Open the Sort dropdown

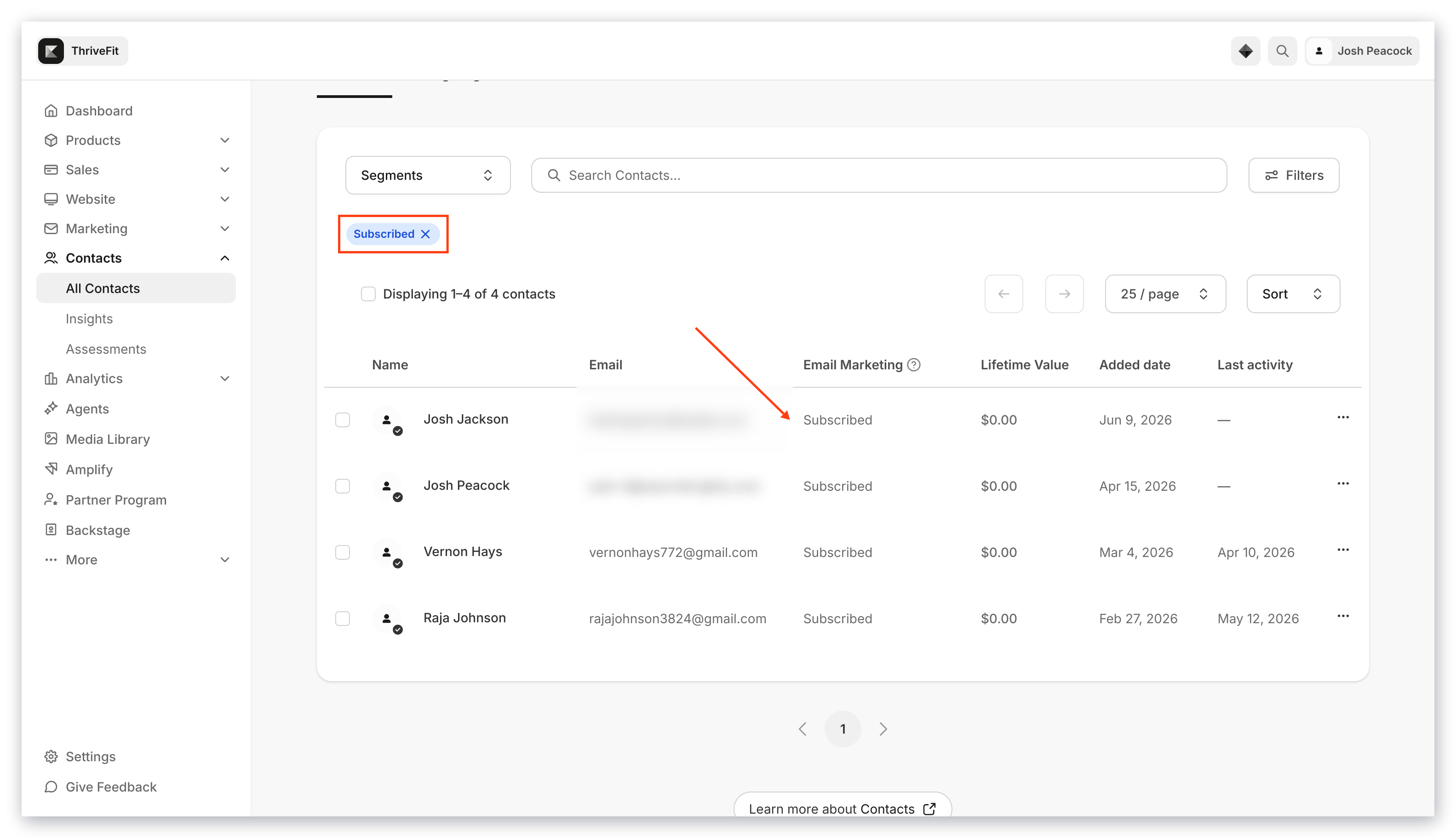[x=1293, y=293]
